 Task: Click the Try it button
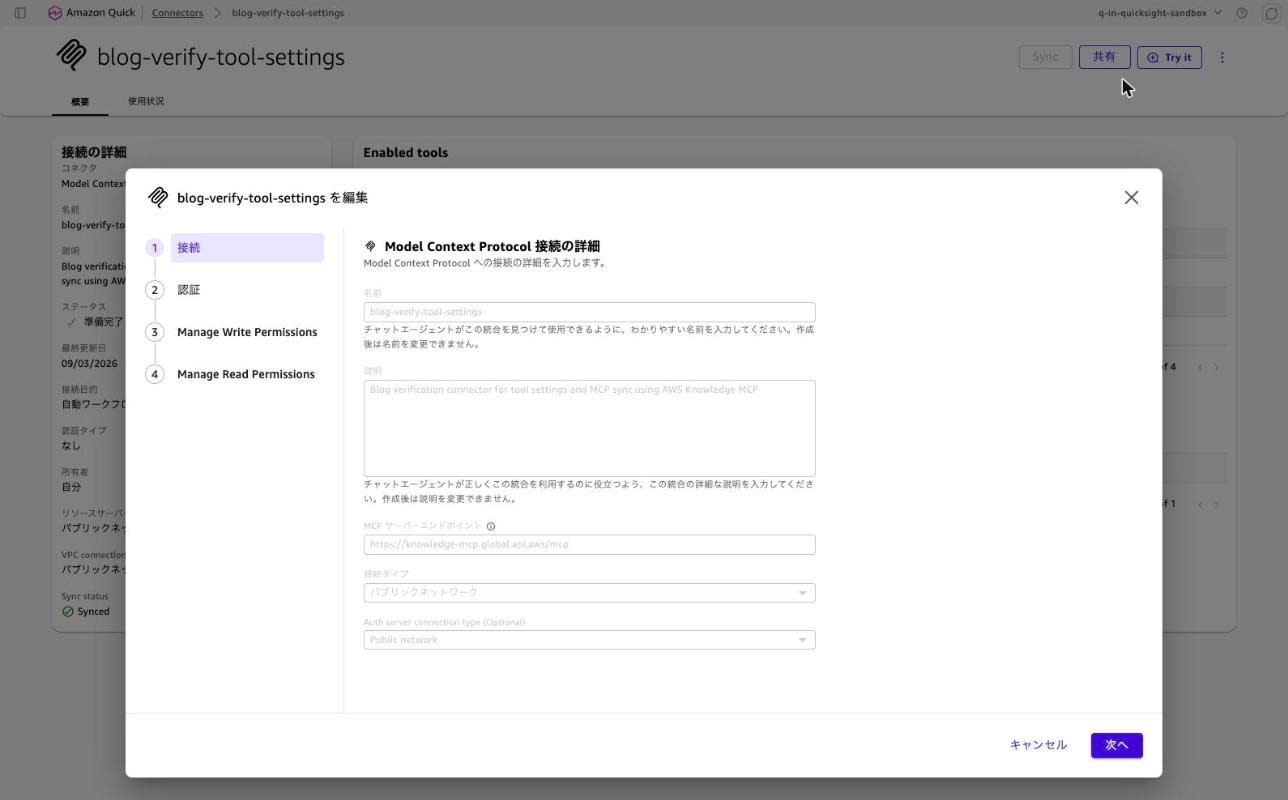pyautogui.click(x=1169, y=57)
